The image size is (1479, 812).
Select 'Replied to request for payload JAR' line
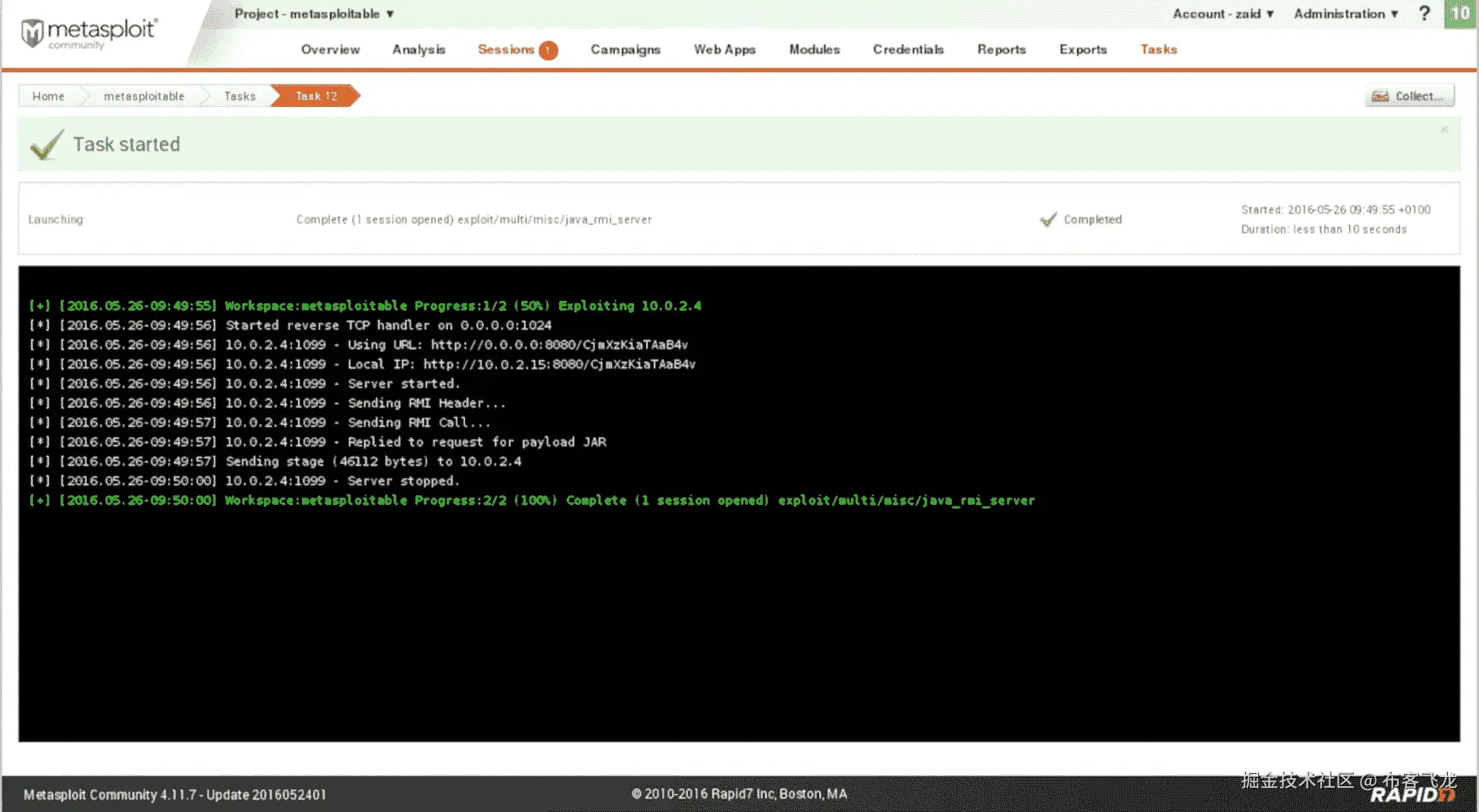tap(318, 442)
